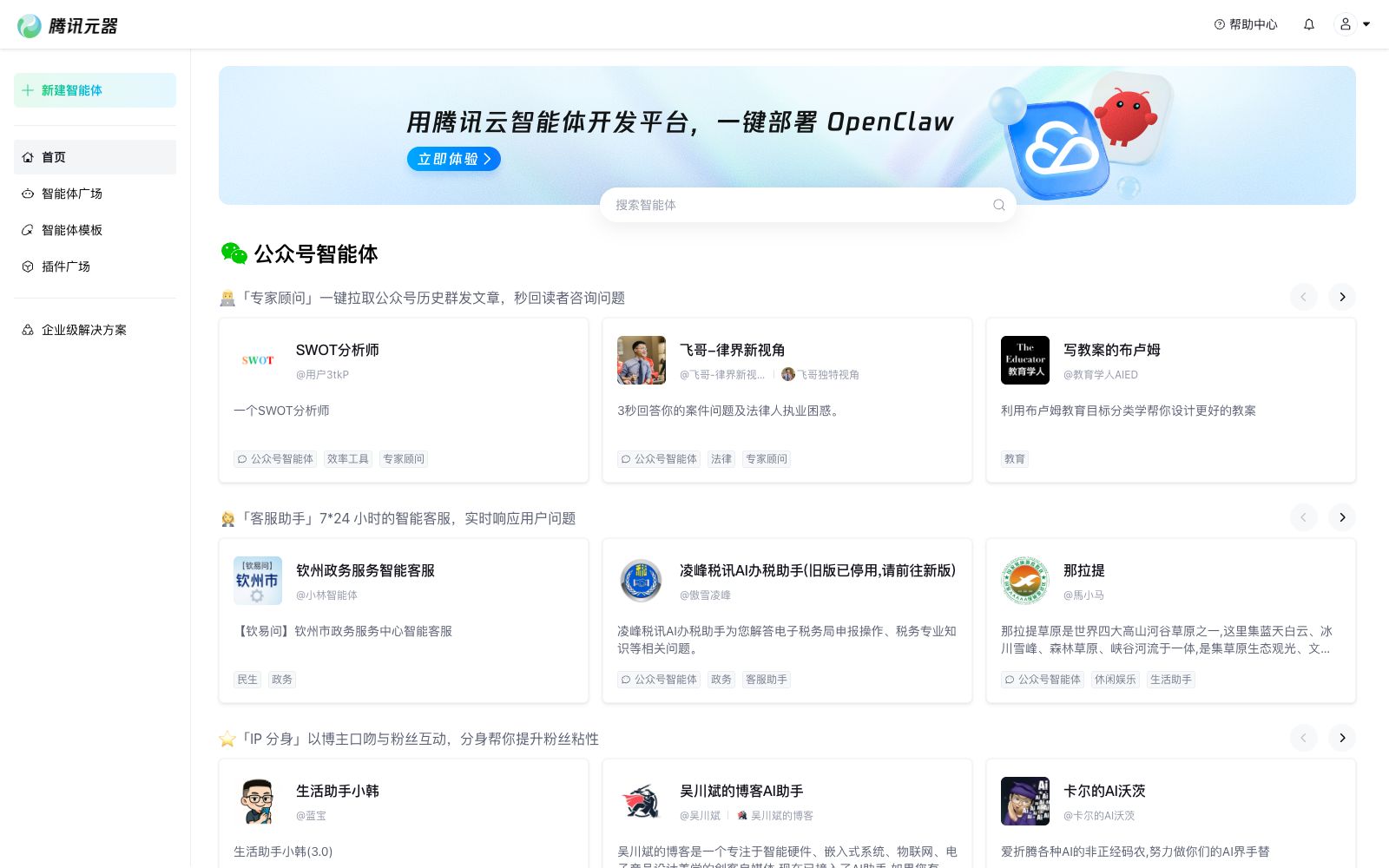Click author @傲雪凌峰
Viewport: 1389px width, 868px height.
(705, 595)
